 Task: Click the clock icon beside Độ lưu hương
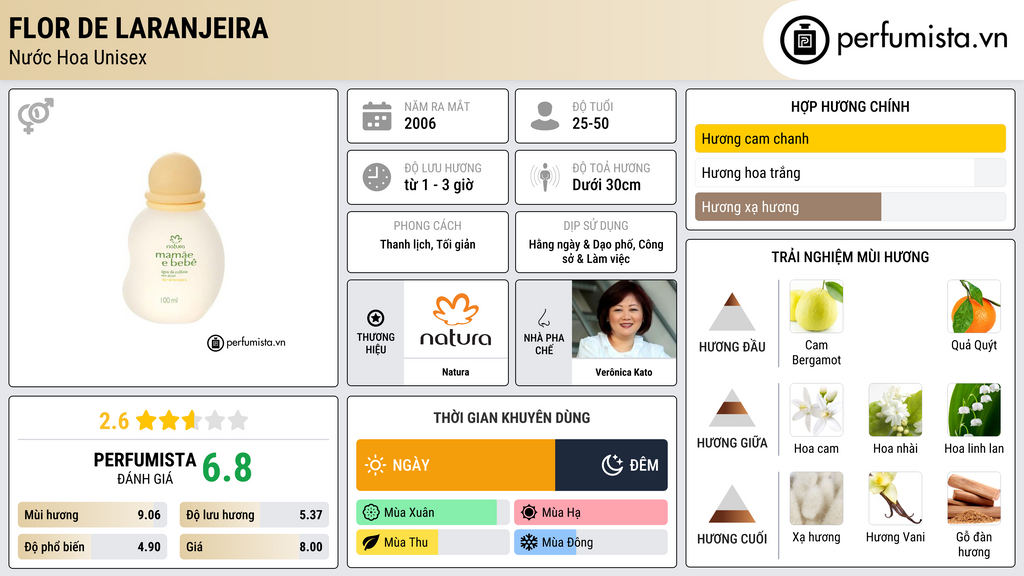point(377,177)
